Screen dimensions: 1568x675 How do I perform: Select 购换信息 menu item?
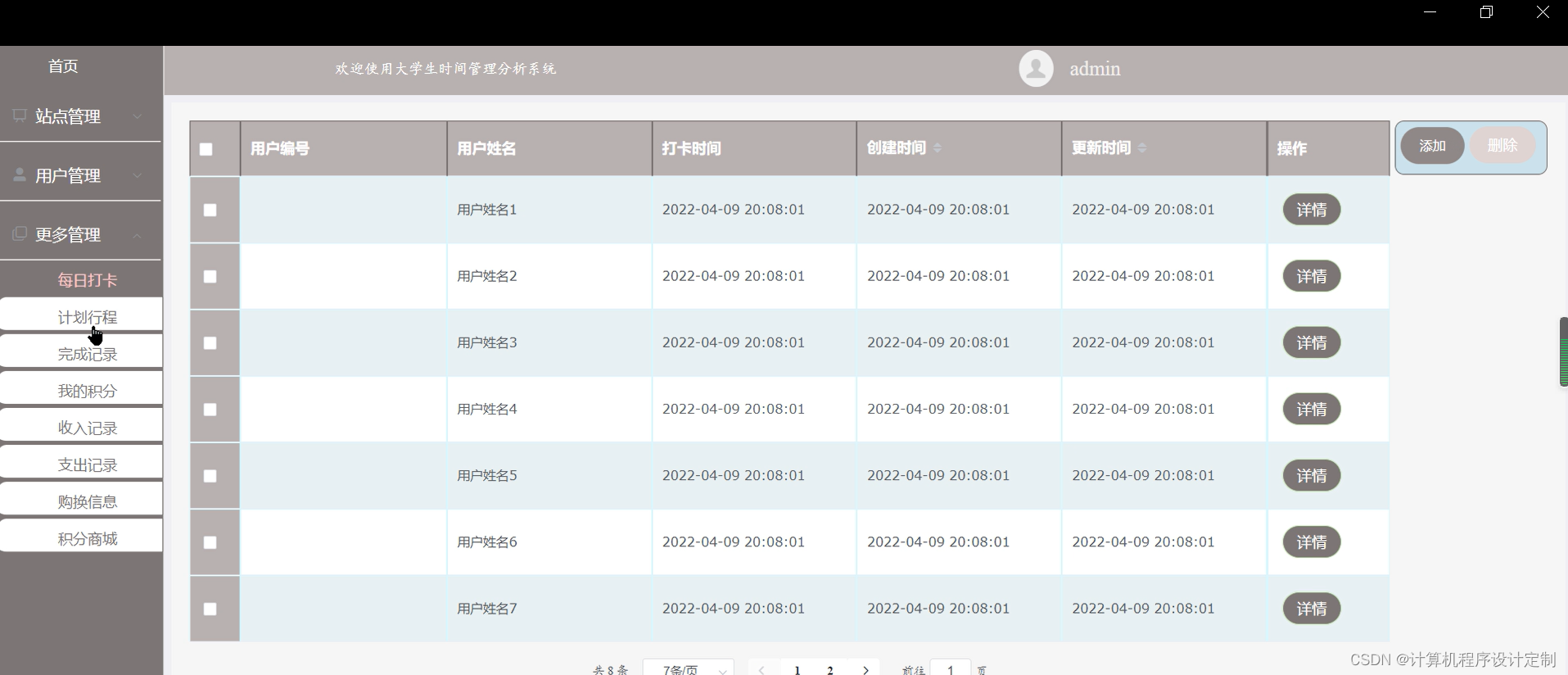pos(81,500)
